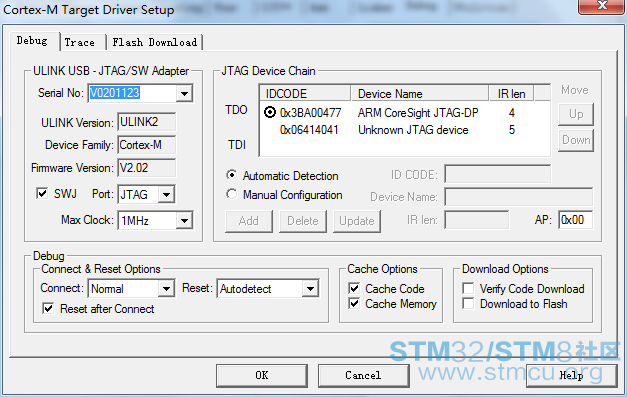The image size is (627, 397).
Task: Click the IR len column header
Action: point(511,93)
